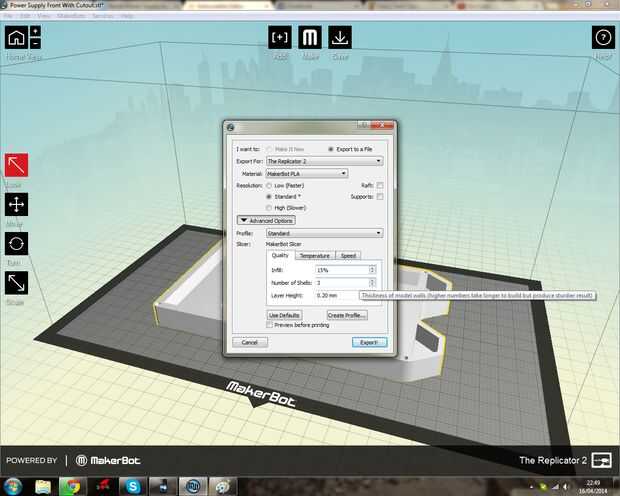
Task: Click the MakerWare taskbar icon
Action: pyautogui.click(x=193, y=487)
